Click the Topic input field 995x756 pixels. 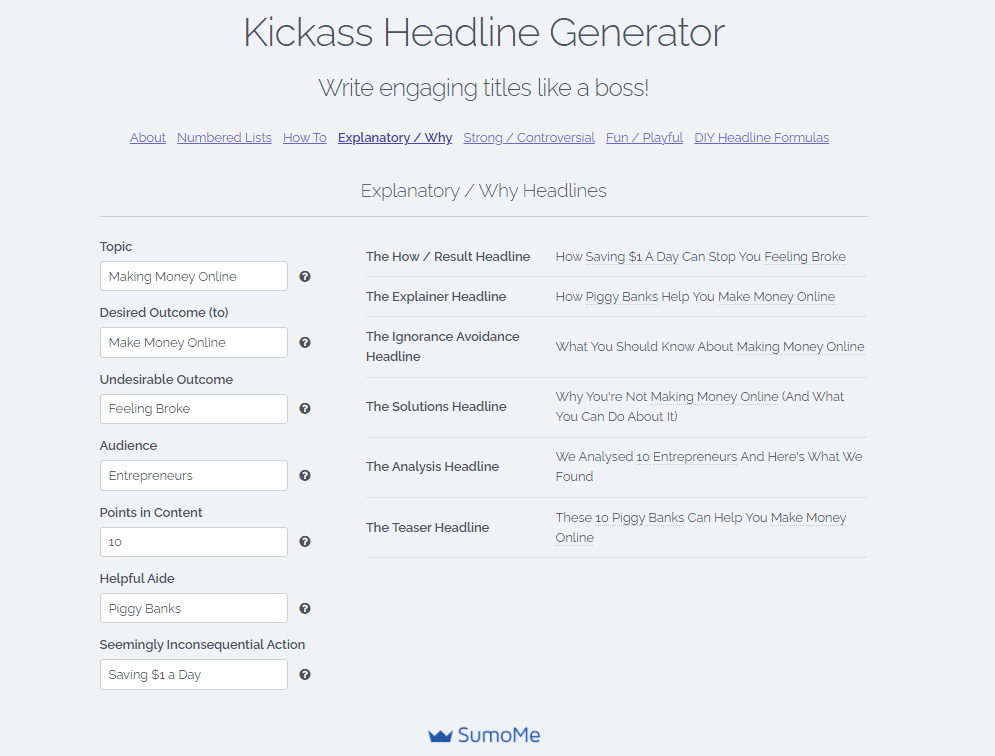coord(194,276)
